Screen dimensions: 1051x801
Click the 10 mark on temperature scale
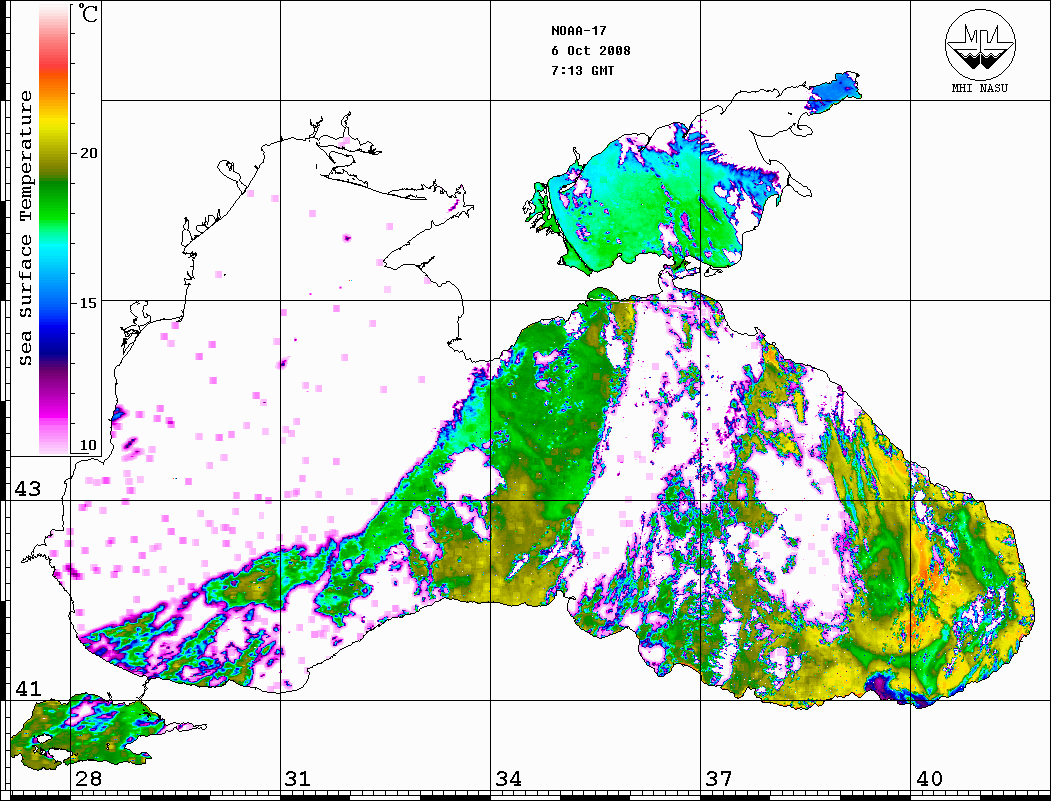tap(88, 445)
